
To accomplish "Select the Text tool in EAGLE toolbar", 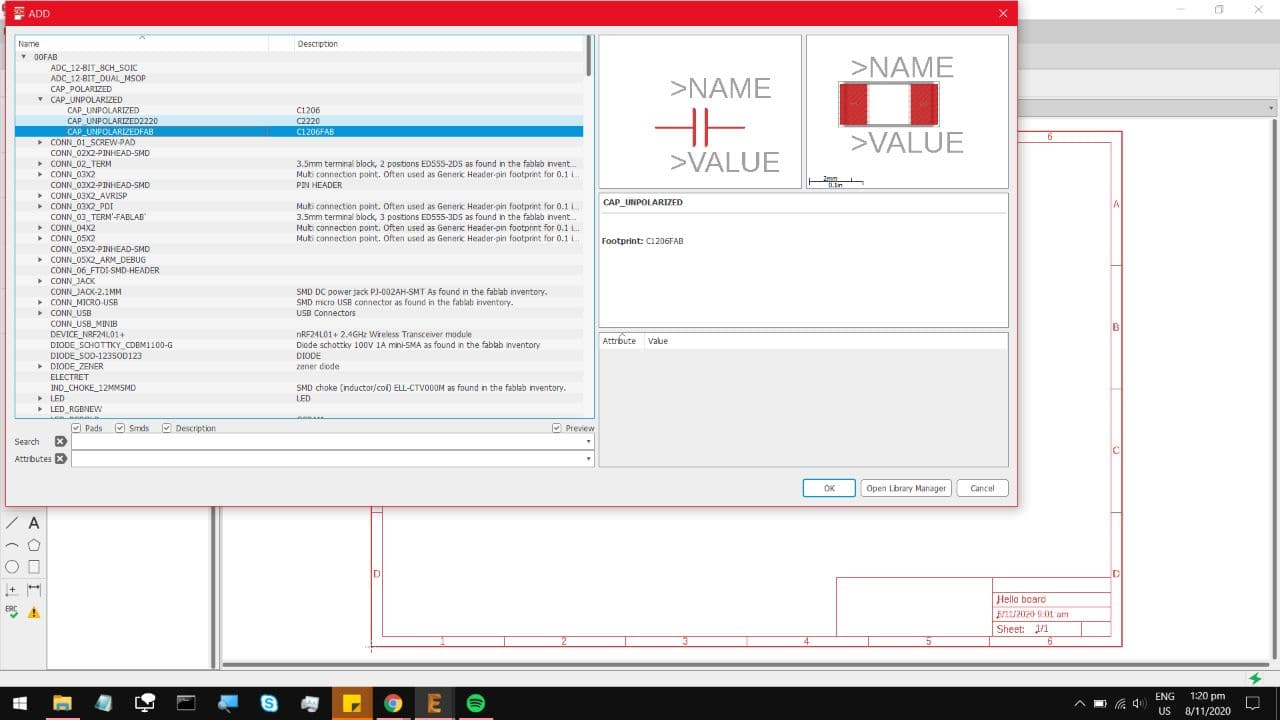I will coord(34,523).
